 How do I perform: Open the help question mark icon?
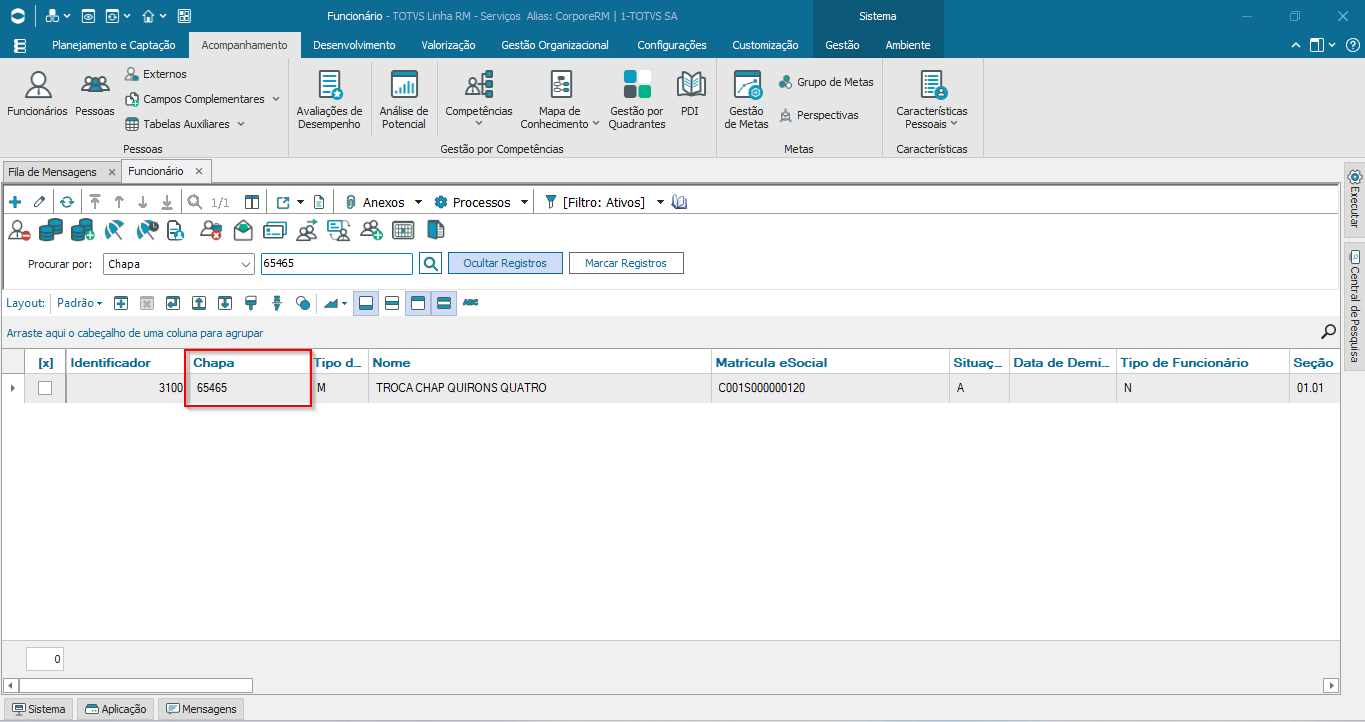[x=1352, y=45]
